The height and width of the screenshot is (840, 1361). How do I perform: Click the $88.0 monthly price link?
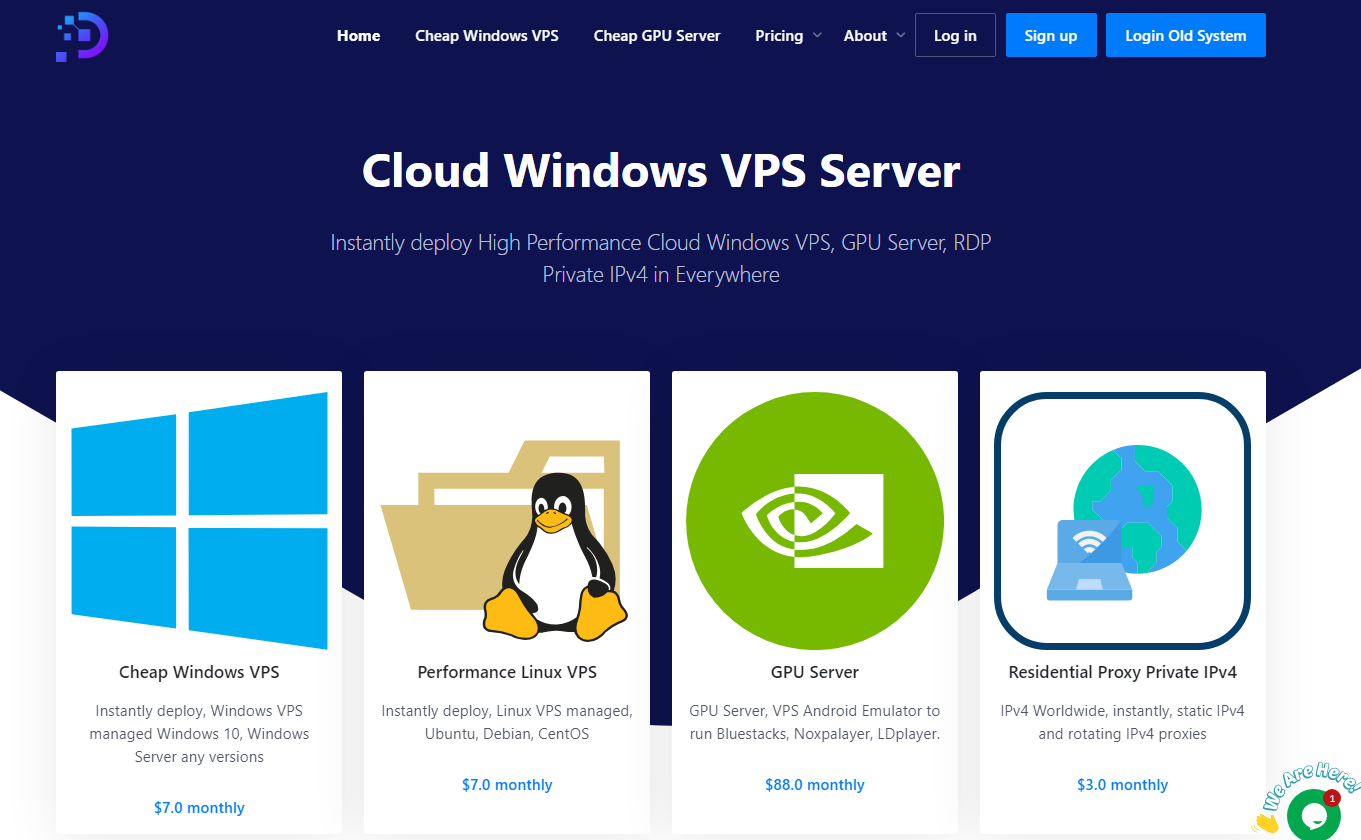(x=815, y=785)
